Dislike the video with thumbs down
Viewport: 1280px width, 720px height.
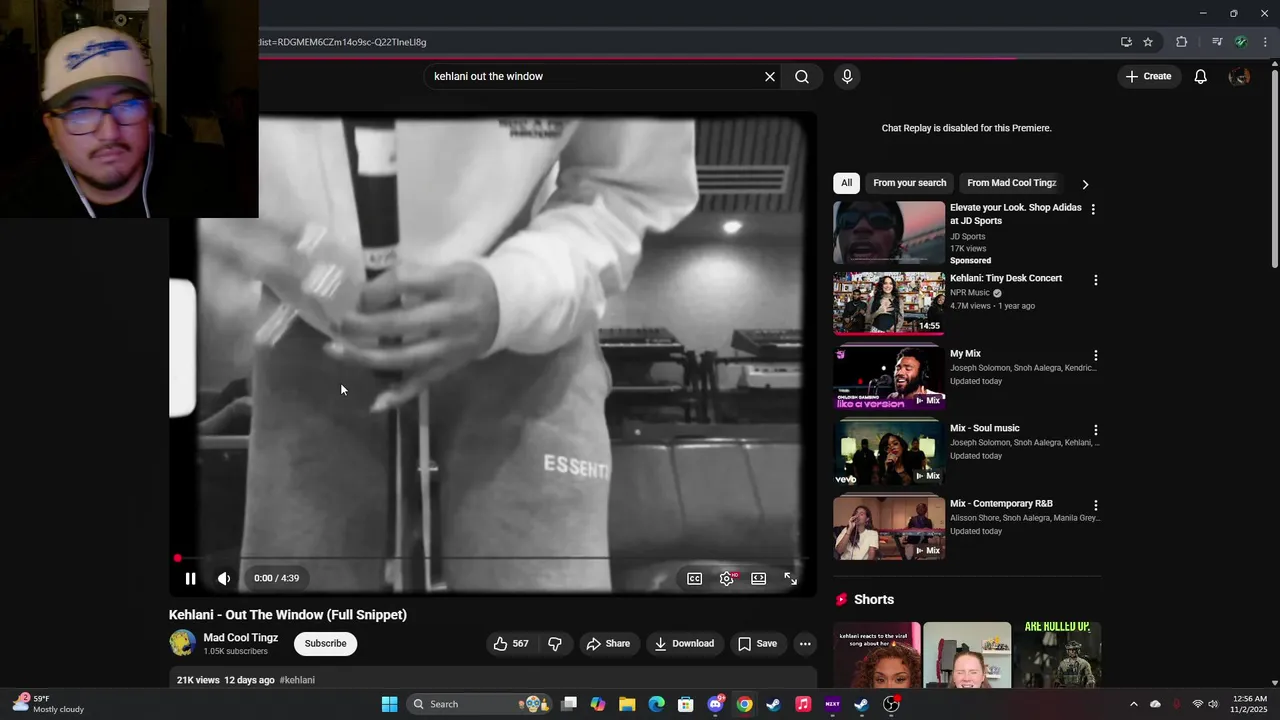point(555,643)
